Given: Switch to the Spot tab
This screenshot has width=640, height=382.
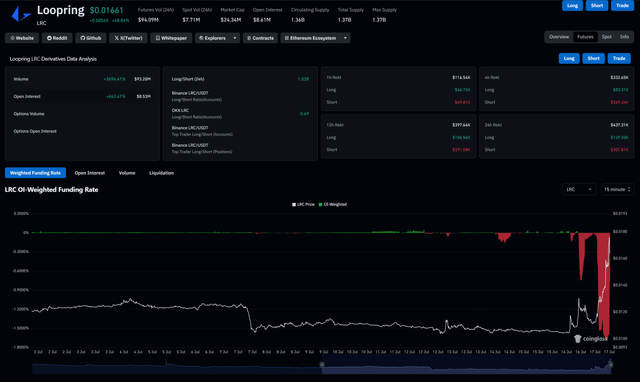Looking at the screenshot, I should (607, 37).
